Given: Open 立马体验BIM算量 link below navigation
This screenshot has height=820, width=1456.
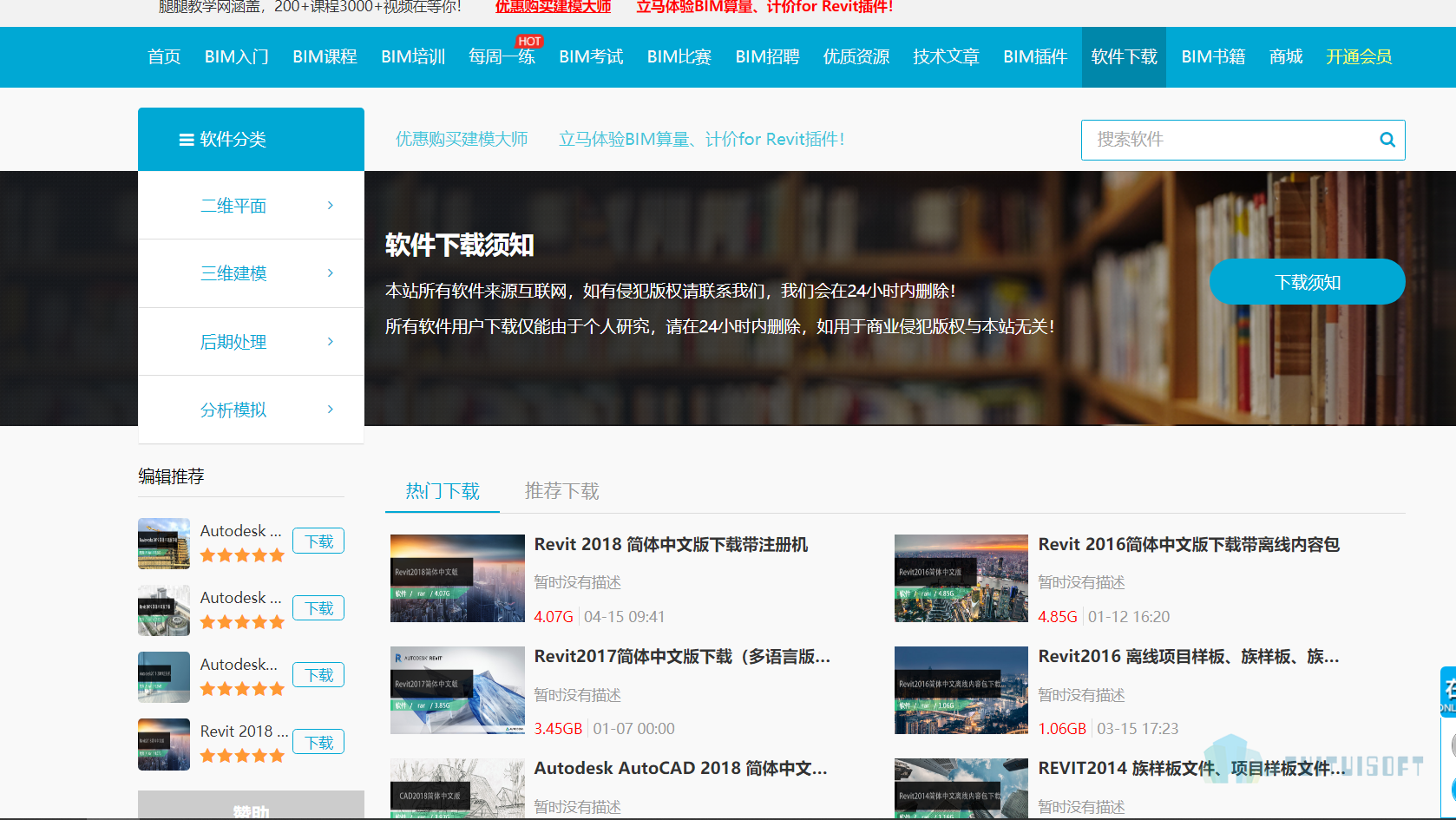Looking at the screenshot, I should [x=702, y=140].
